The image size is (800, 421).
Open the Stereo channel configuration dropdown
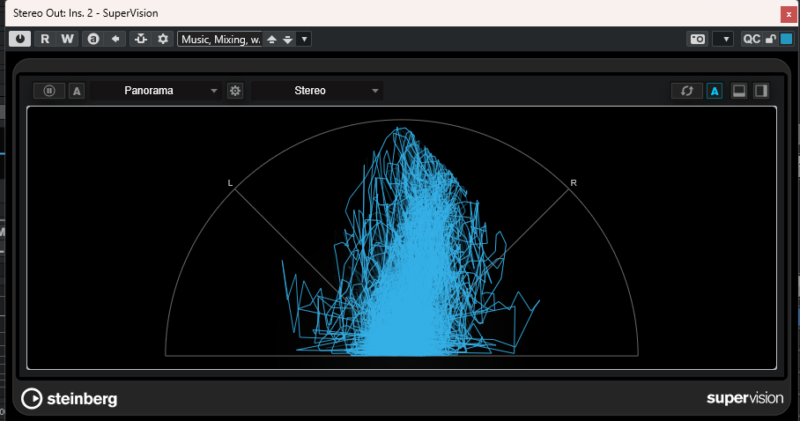[x=317, y=91]
